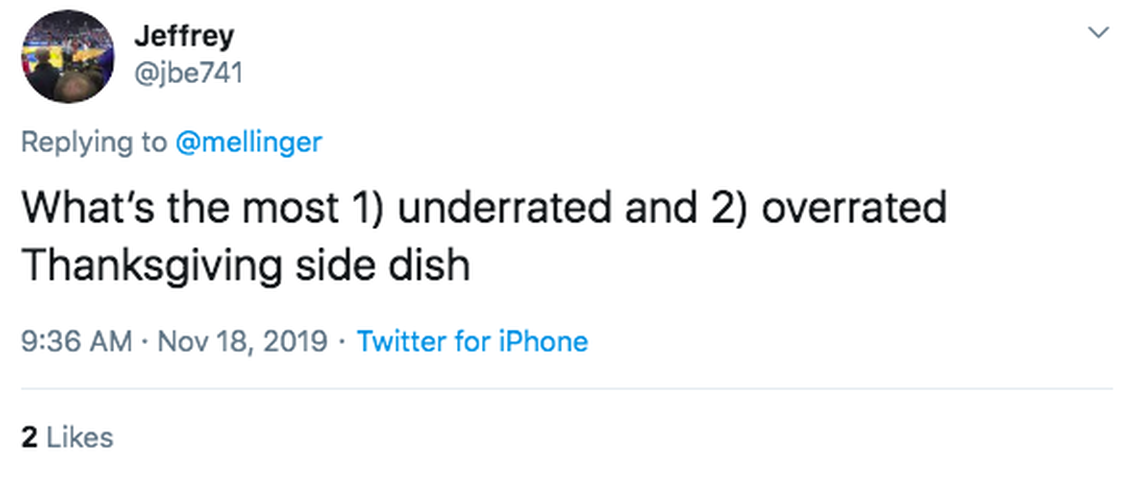Click the 9:36 AM timestamp
Image resolution: width=1140 pixels, height=478 pixels.
[76, 342]
